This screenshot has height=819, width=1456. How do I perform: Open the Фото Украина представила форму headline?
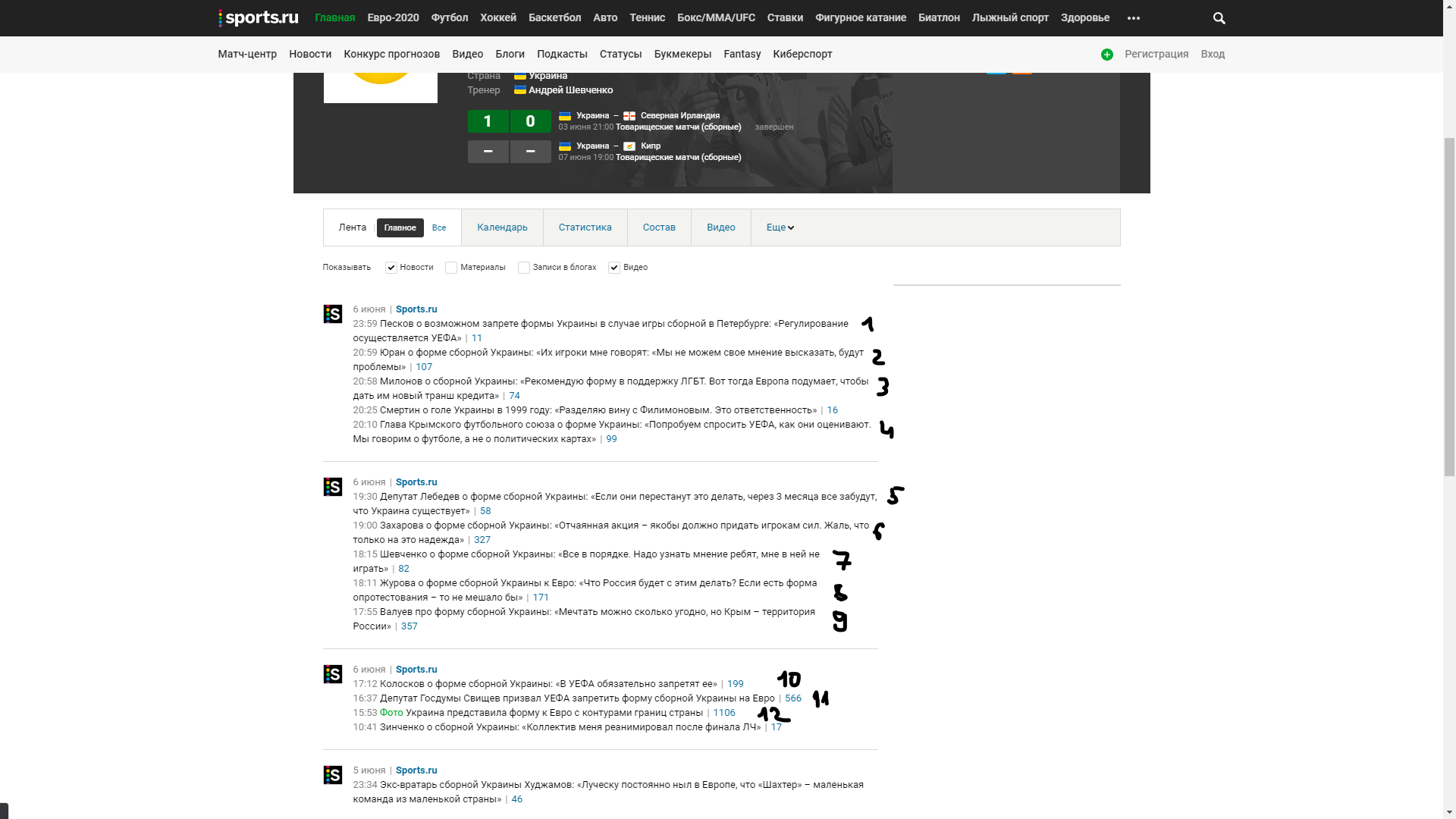pyautogui.click(x=541, y=713)
